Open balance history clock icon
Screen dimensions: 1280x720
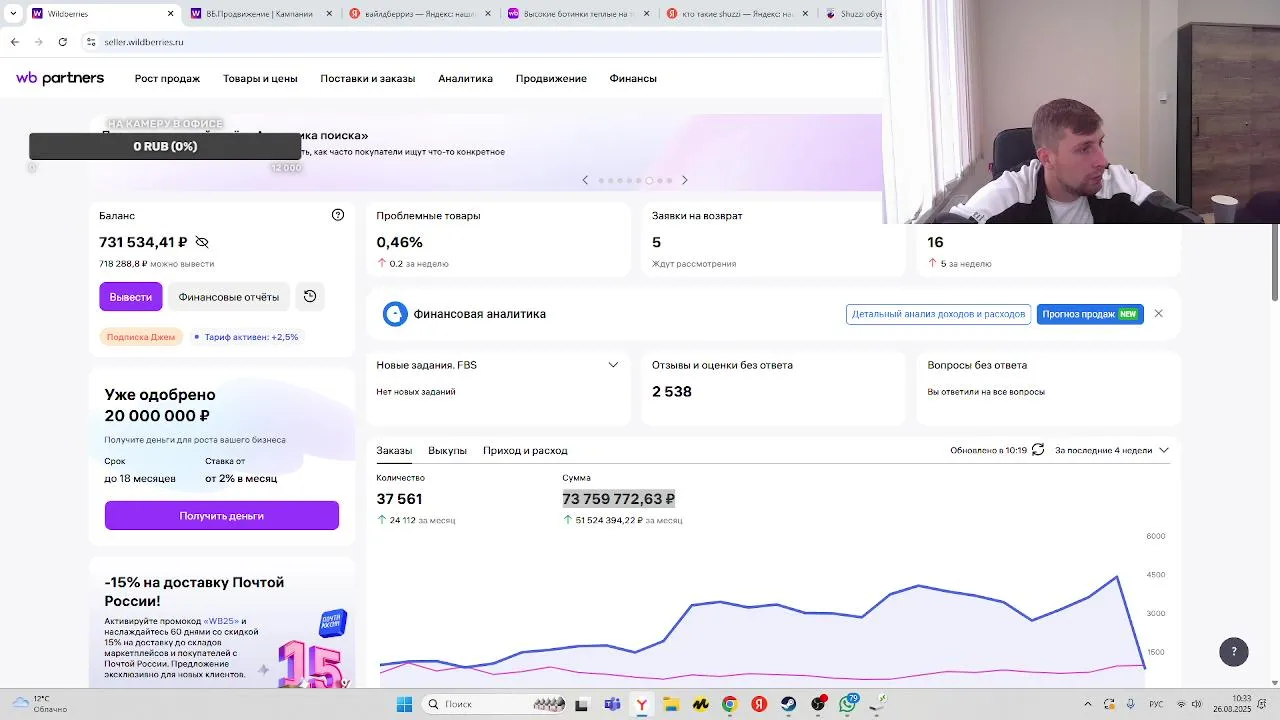310,296
